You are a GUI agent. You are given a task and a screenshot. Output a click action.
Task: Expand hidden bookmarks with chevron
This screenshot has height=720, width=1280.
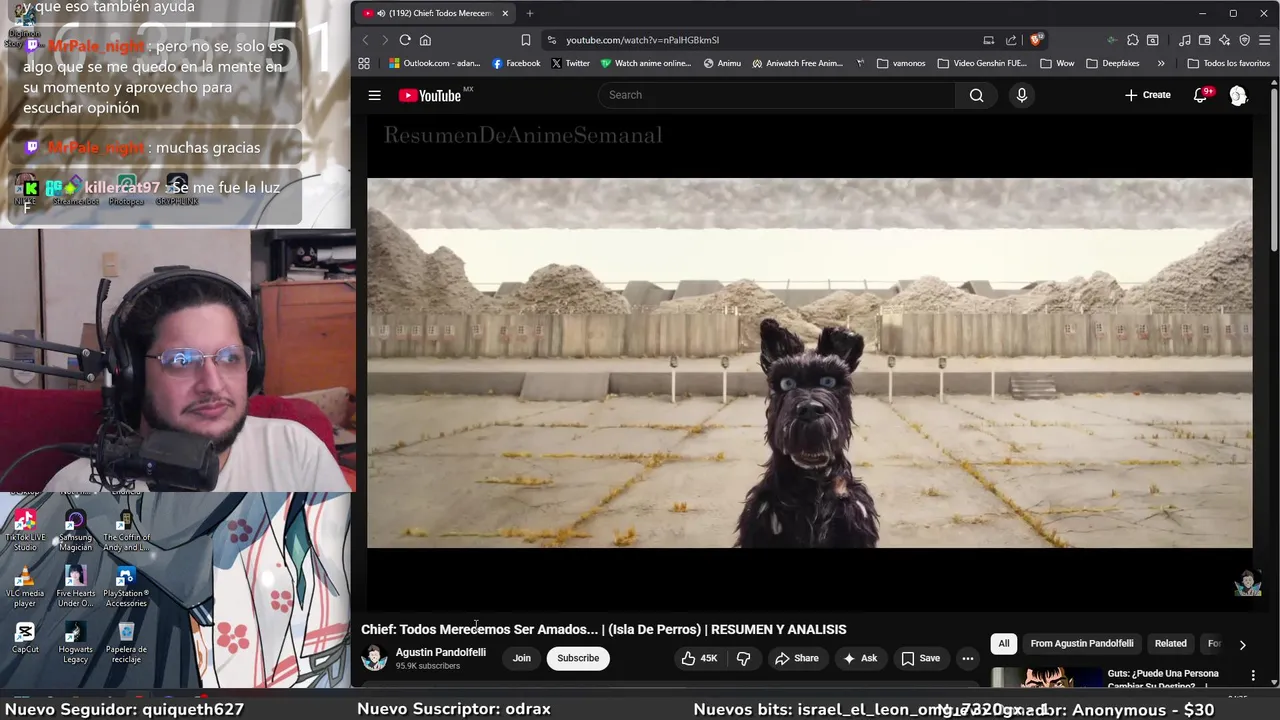pos(1160,63)
